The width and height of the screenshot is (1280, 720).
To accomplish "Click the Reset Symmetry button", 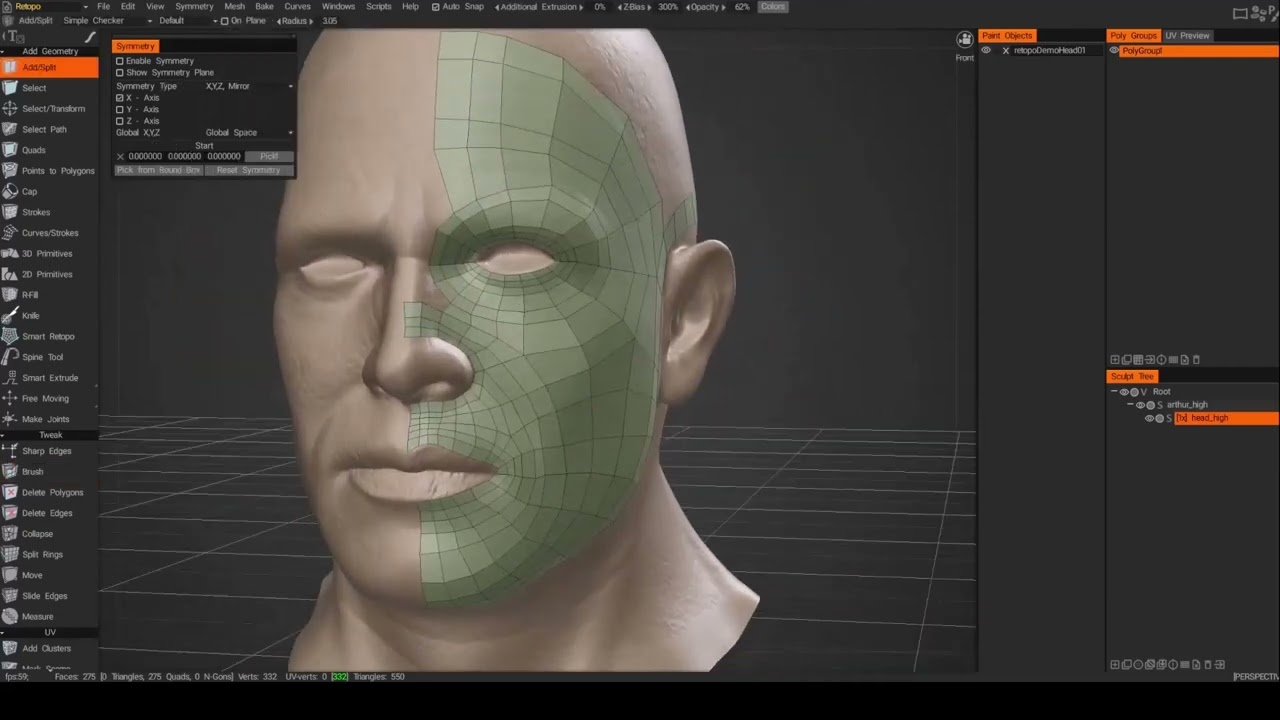I will [x=248, y=170].
